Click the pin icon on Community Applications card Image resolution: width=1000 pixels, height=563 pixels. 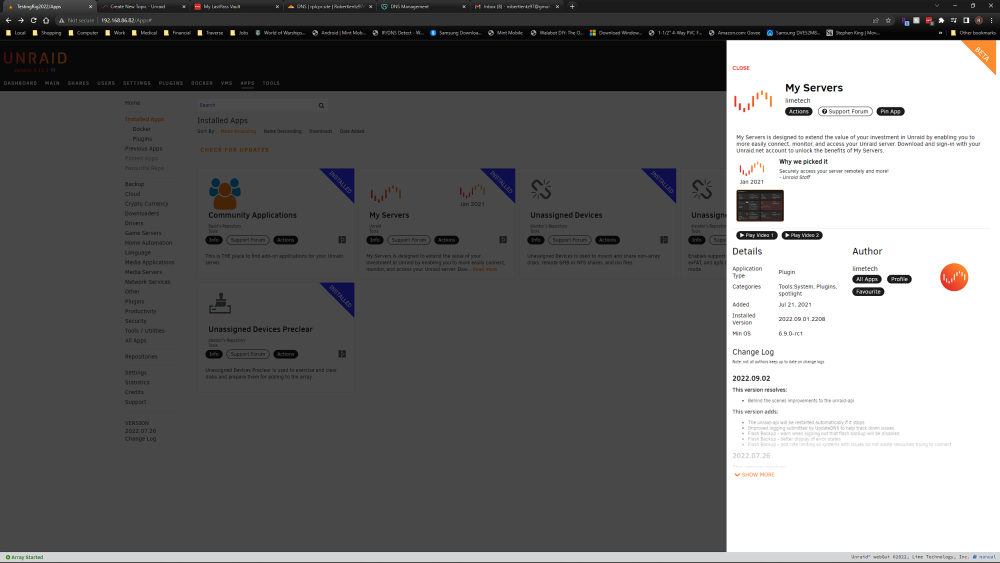(x=342, y=240)
